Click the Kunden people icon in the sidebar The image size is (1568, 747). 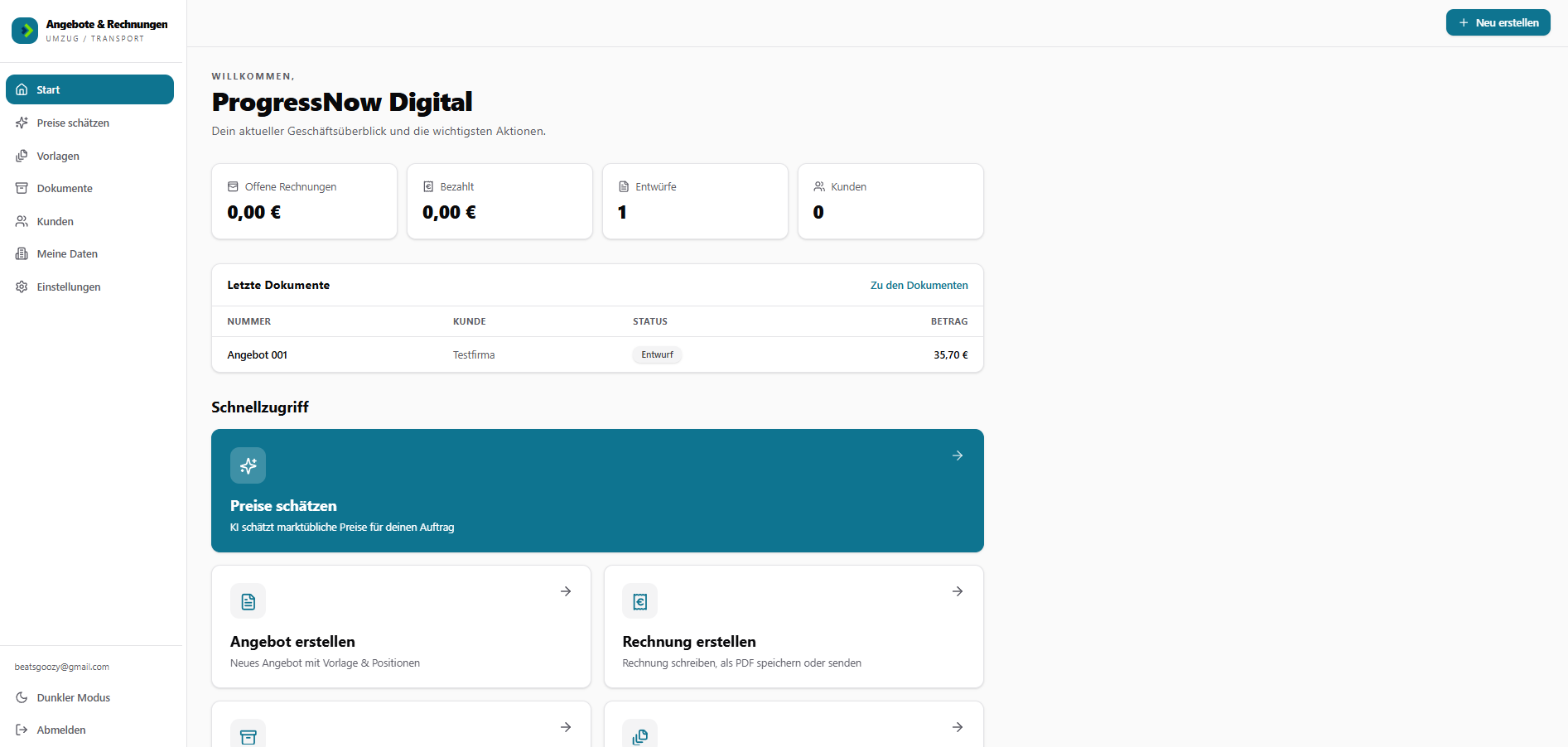(x=22, y=221)
